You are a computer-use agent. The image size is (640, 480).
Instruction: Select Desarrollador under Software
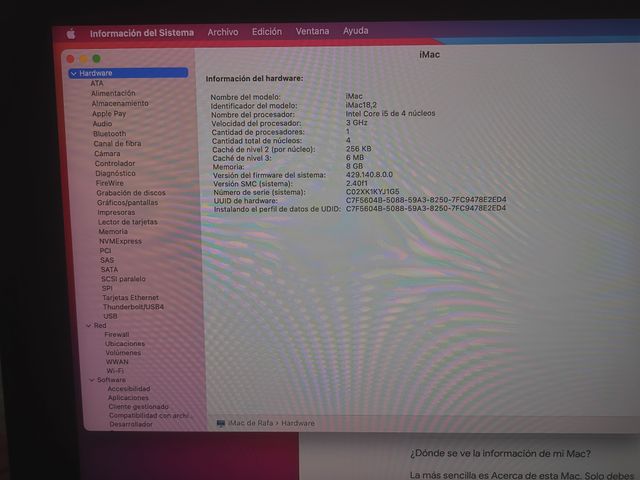131,424
